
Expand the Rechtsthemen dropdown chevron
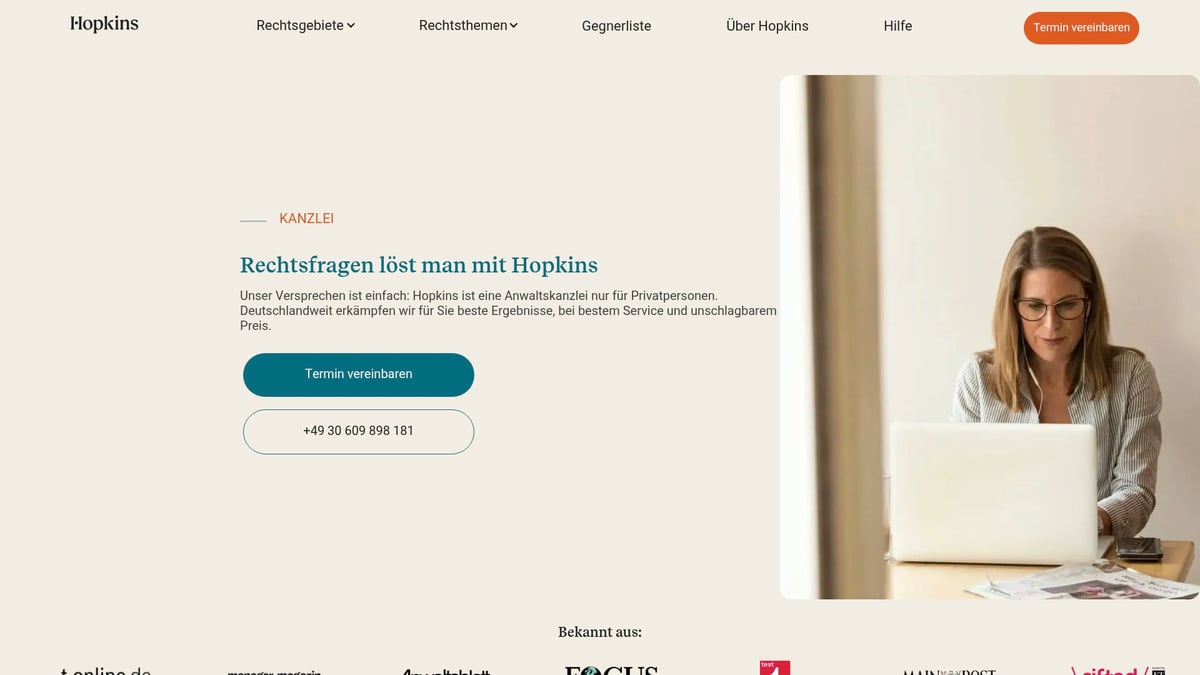coord(514,26)
